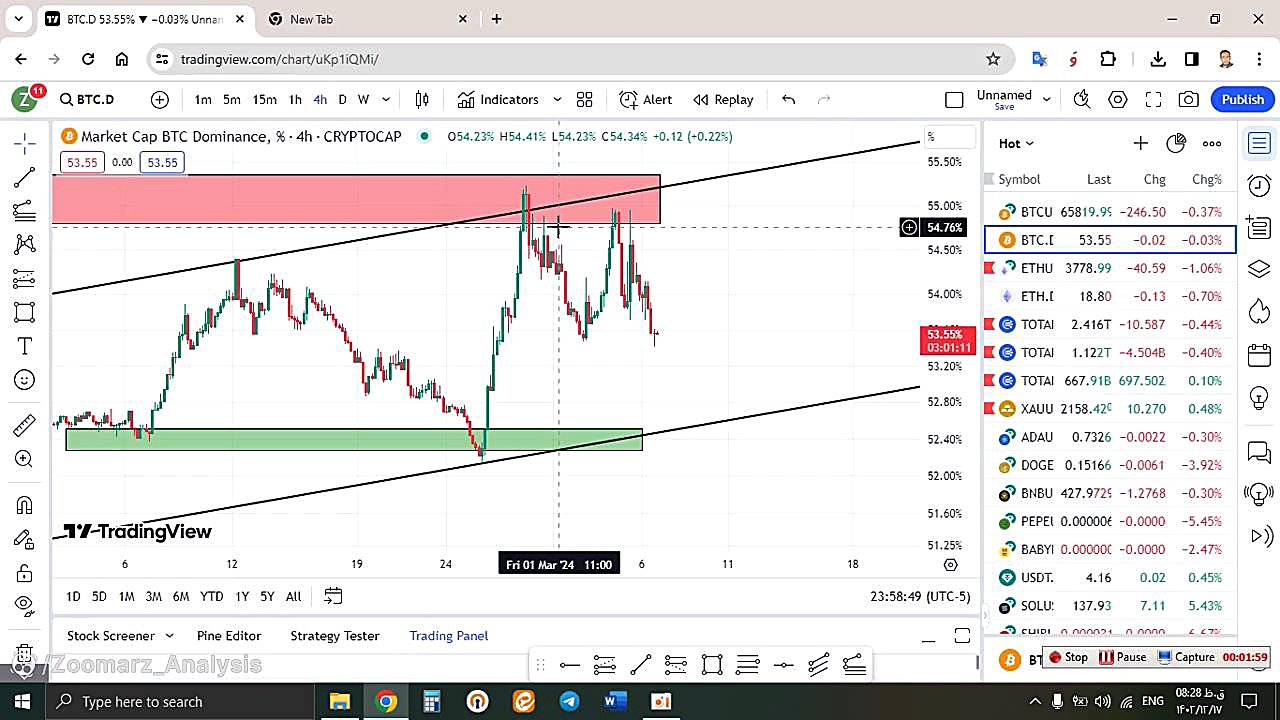Open the Strategy Tester tab

tap(334, 636)
